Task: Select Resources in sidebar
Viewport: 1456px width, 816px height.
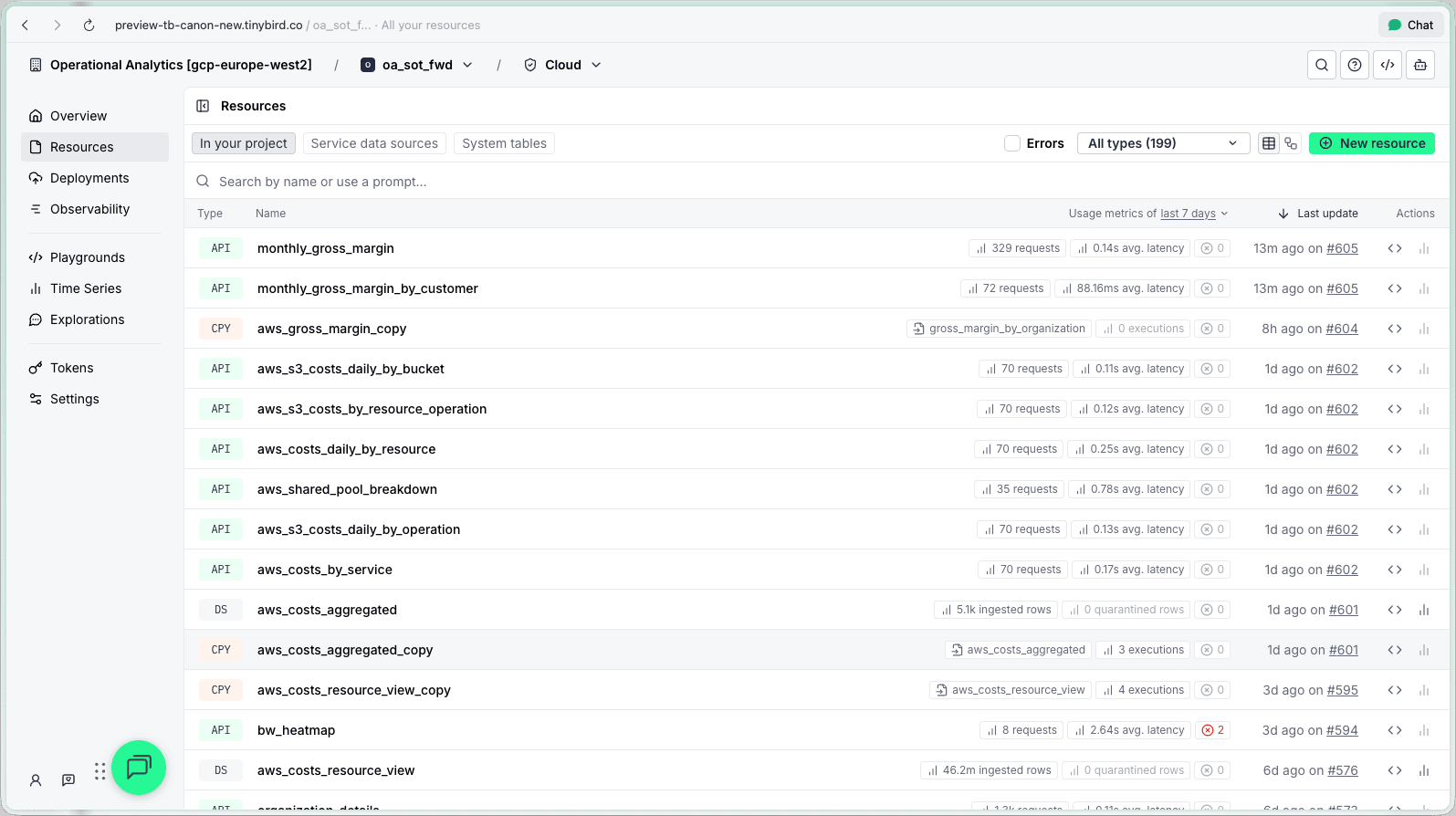Action: (x=95, y=147)
